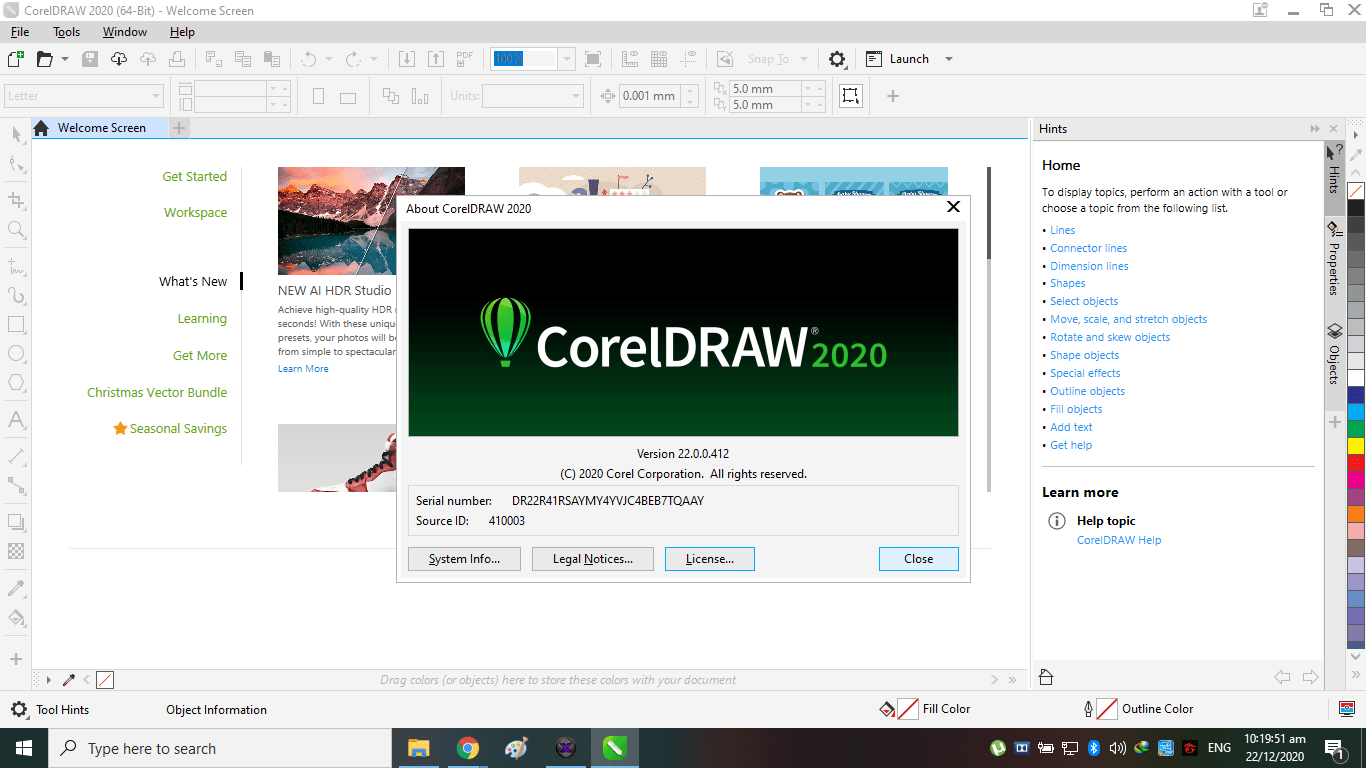Click the Windows Start button
Viewport: 1366px width, 768px height.
pyautogui.click(x=24, y=748)
